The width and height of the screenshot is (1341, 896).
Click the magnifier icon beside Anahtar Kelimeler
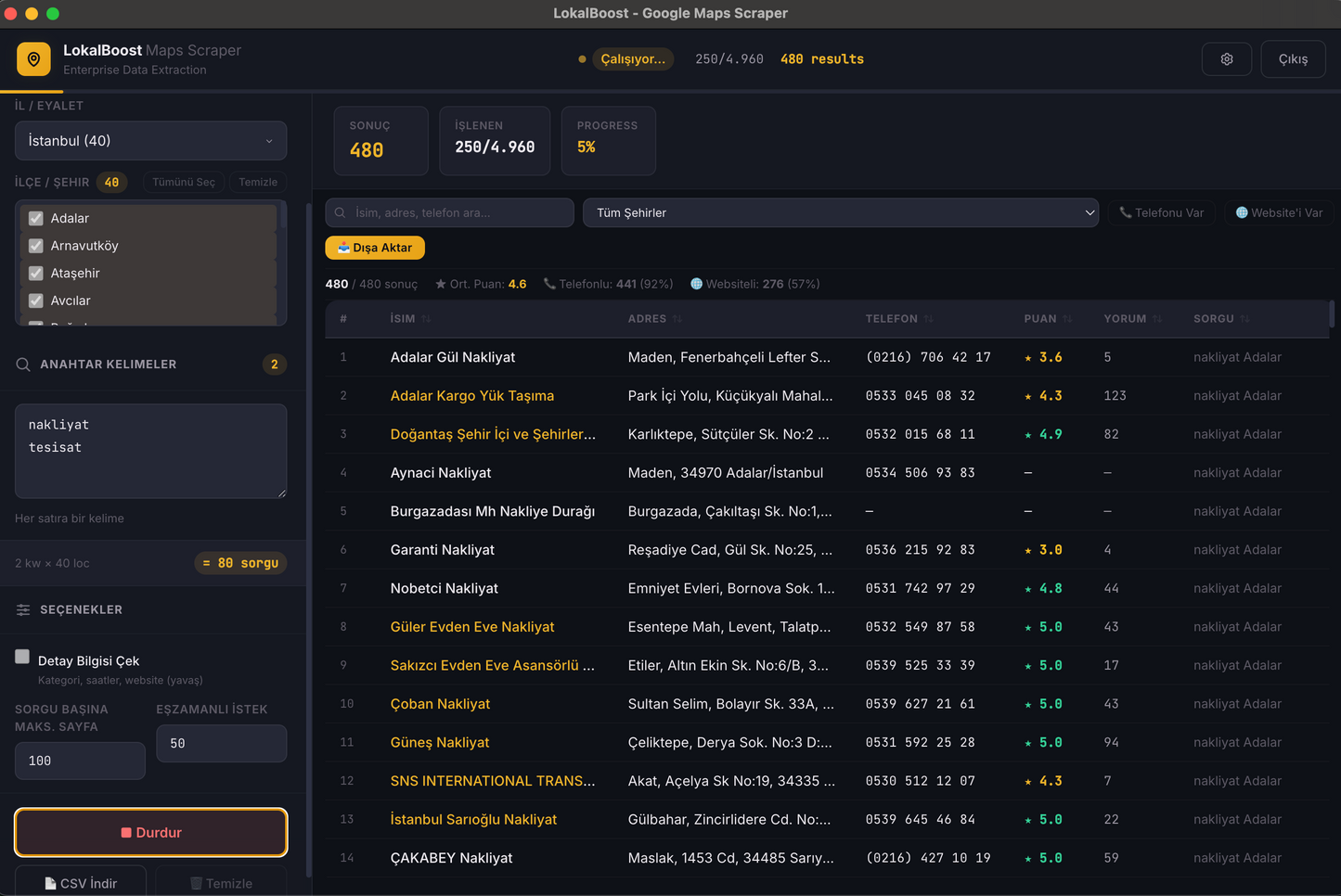[23, 365]
